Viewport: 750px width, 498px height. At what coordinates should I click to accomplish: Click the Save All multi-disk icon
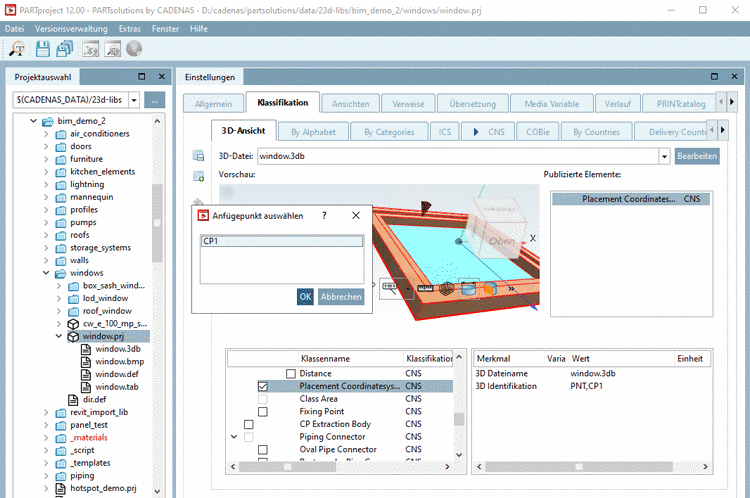65,49
